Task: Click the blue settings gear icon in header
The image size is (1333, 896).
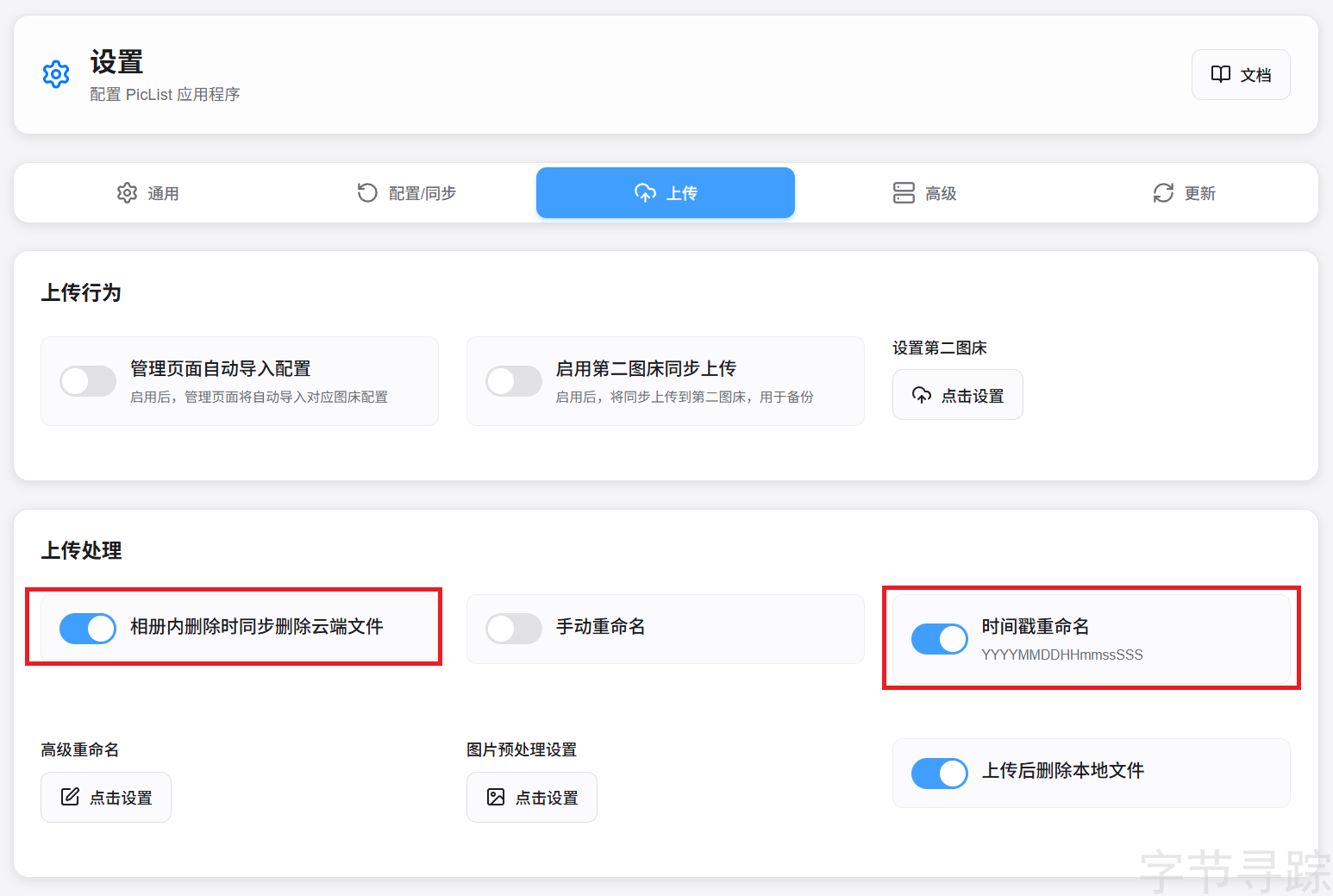Action: click(x=56, y=74)
